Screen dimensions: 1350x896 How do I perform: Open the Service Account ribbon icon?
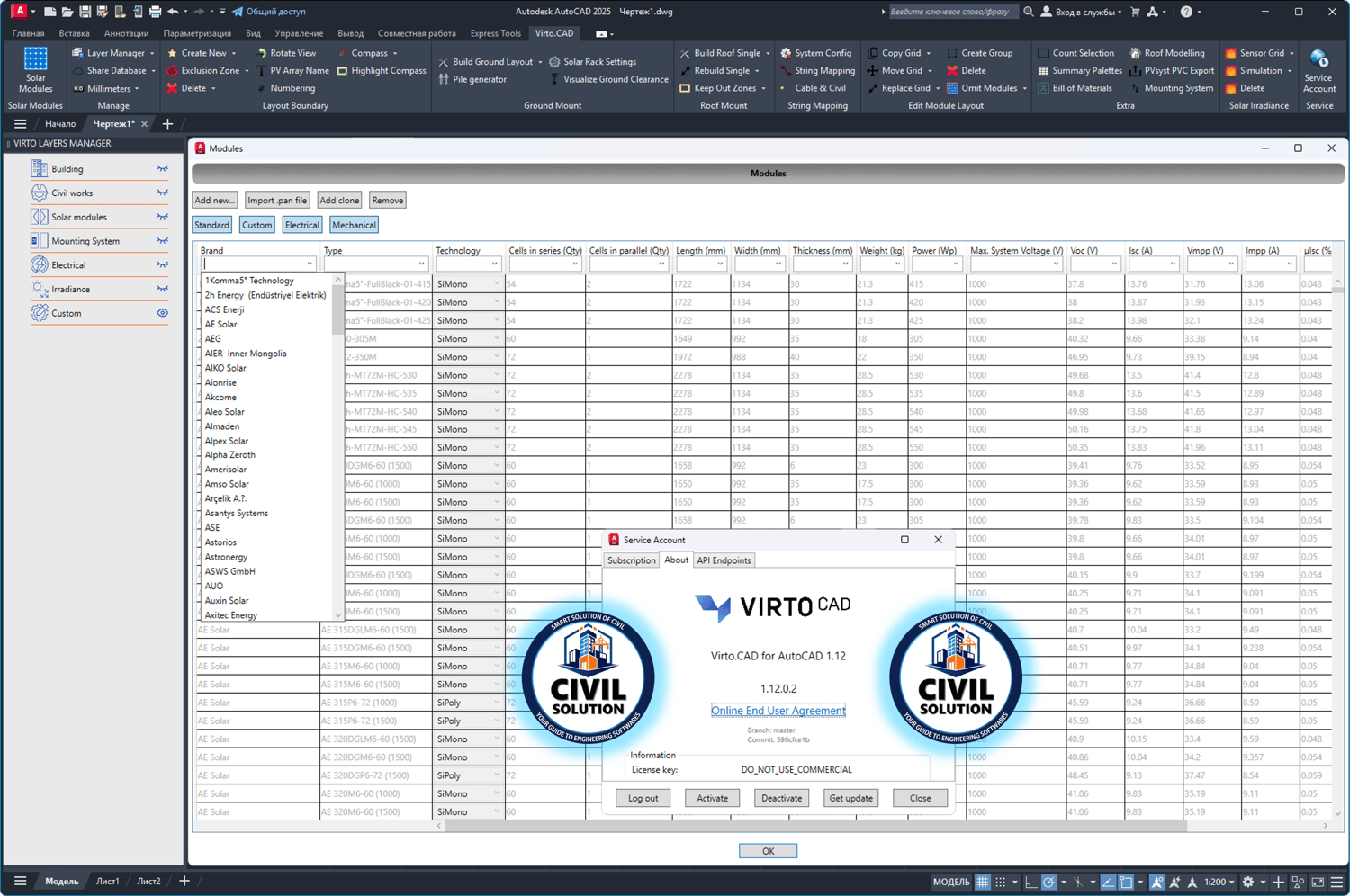point(1319,70)
